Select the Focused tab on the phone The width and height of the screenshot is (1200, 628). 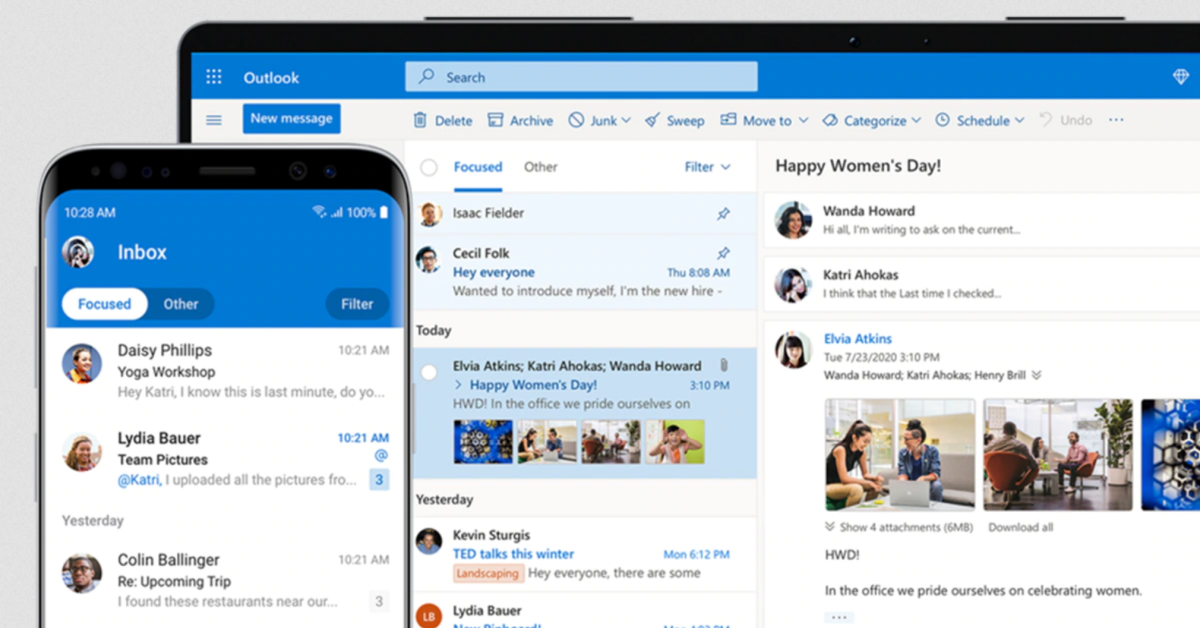[x=104, y=303]
